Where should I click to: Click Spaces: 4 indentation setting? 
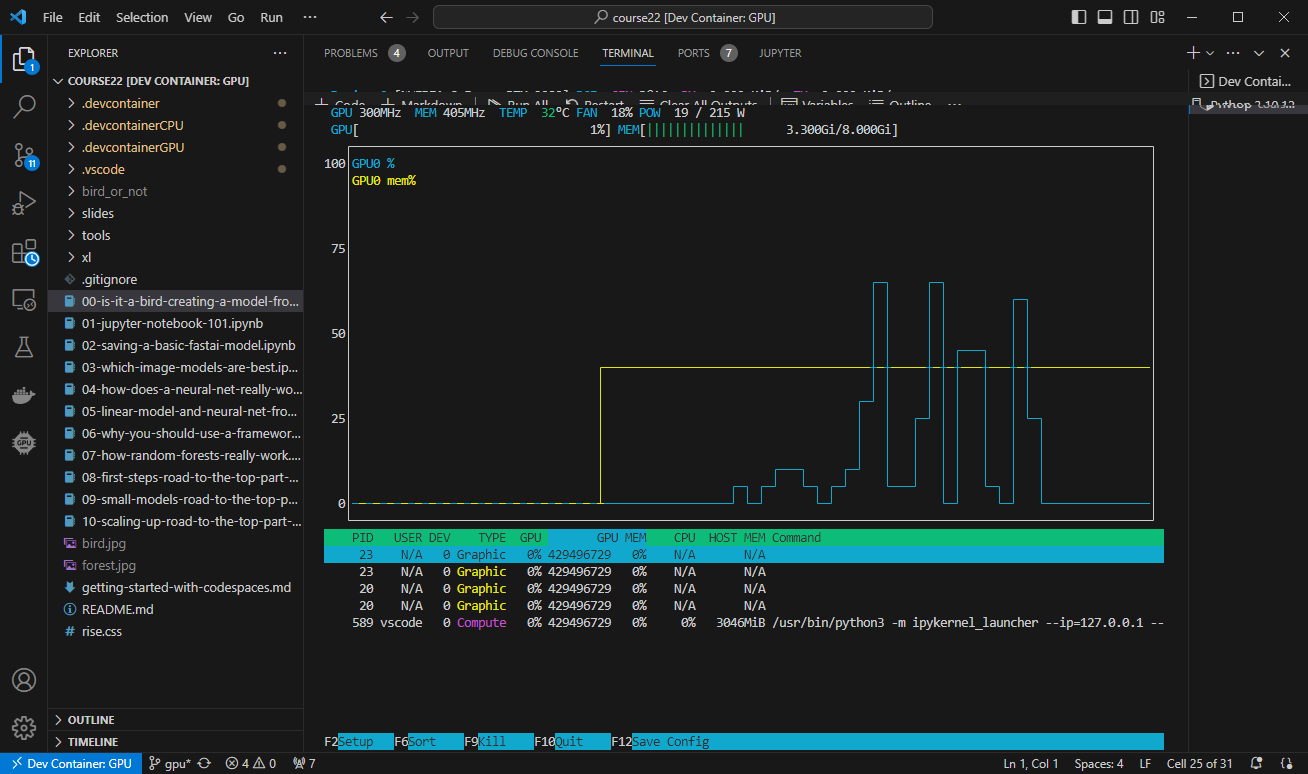click(1099, 764)
